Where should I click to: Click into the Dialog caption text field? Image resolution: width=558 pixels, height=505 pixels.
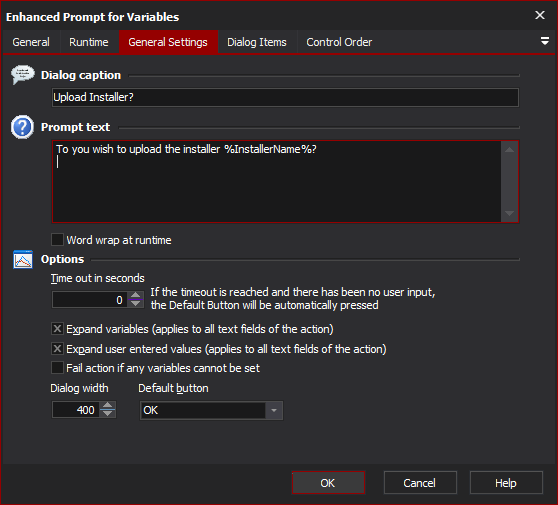(285, 97)
